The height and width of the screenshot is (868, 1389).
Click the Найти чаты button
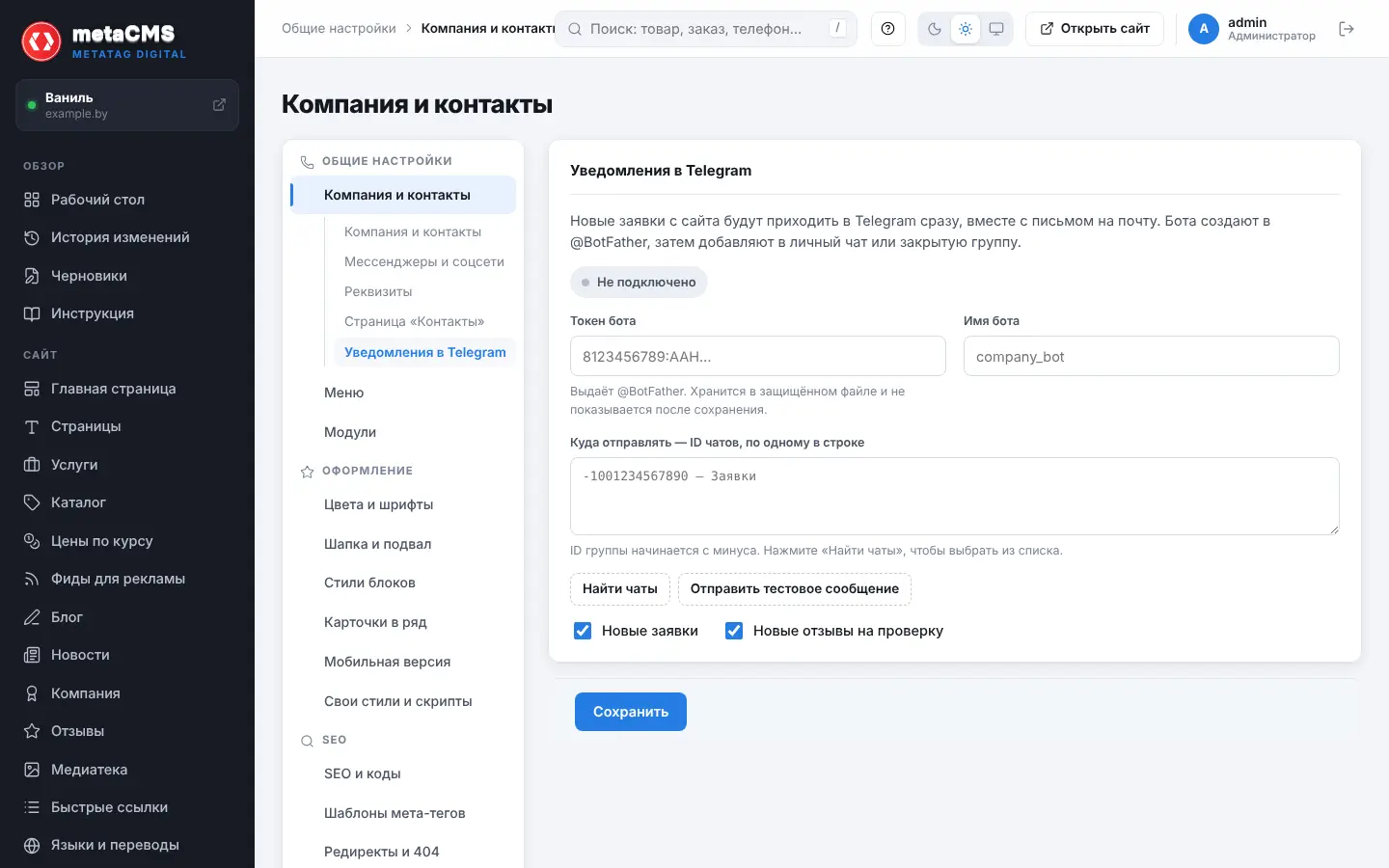click(x=620, y=588)
